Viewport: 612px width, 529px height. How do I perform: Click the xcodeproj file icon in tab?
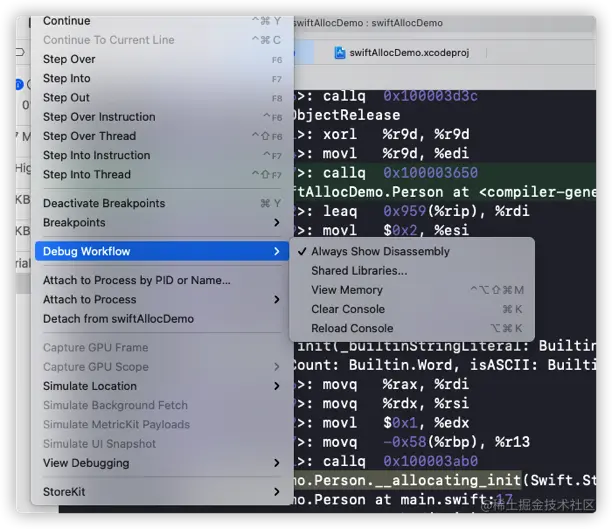(x=340, y=53)
